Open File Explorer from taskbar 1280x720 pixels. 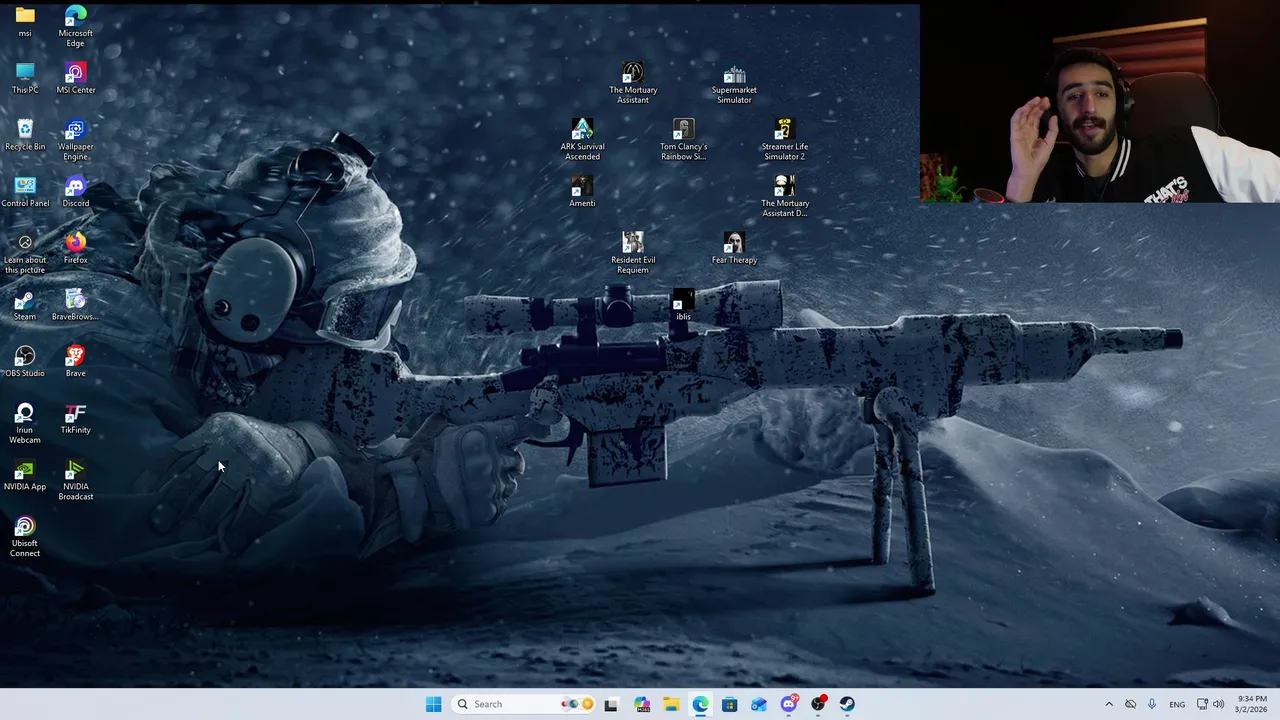click(x=670, y=704)
